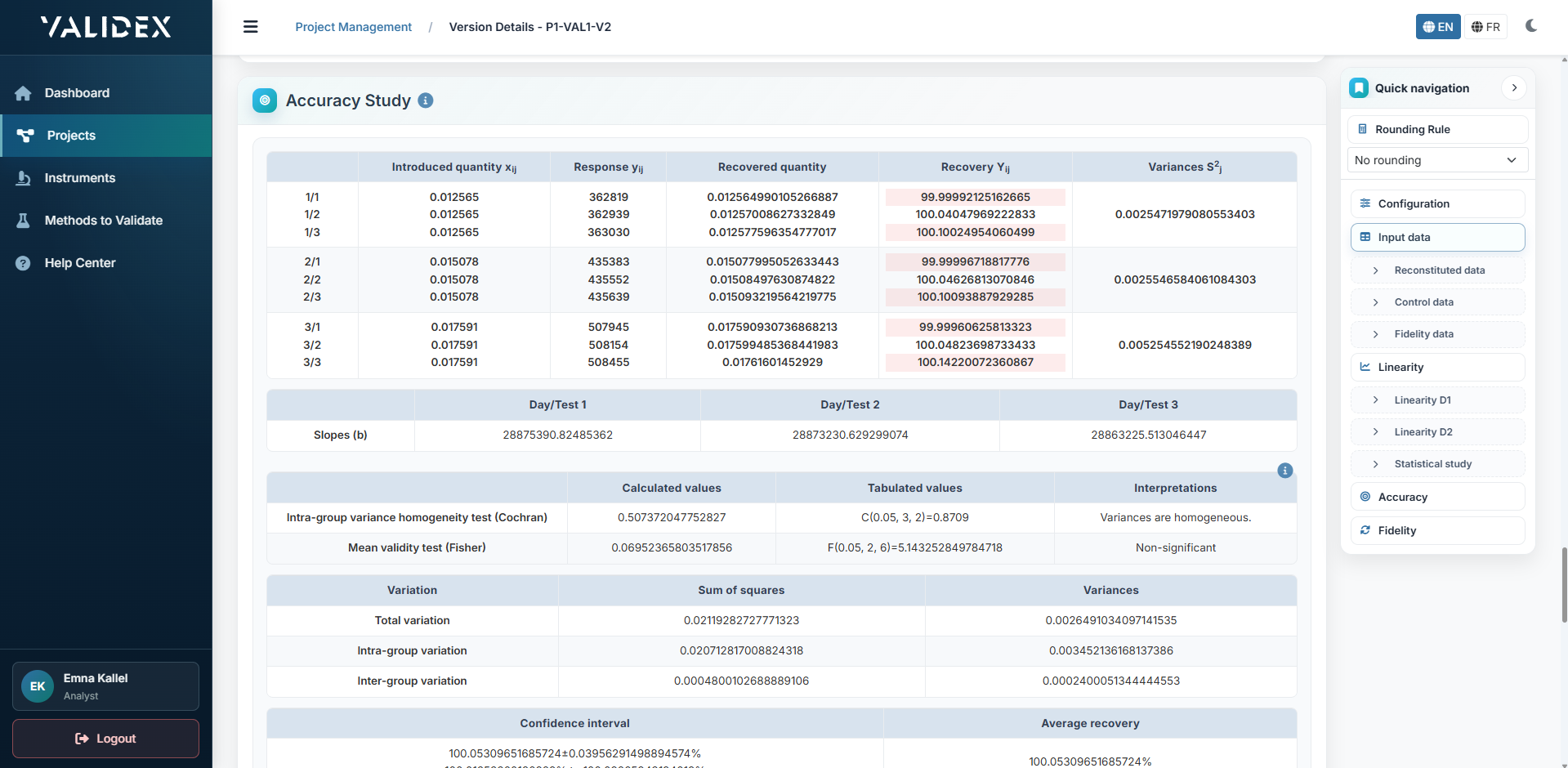Click the hamburger menu icon
This screenshot has width=1568, height=768.
click(250, 27)
